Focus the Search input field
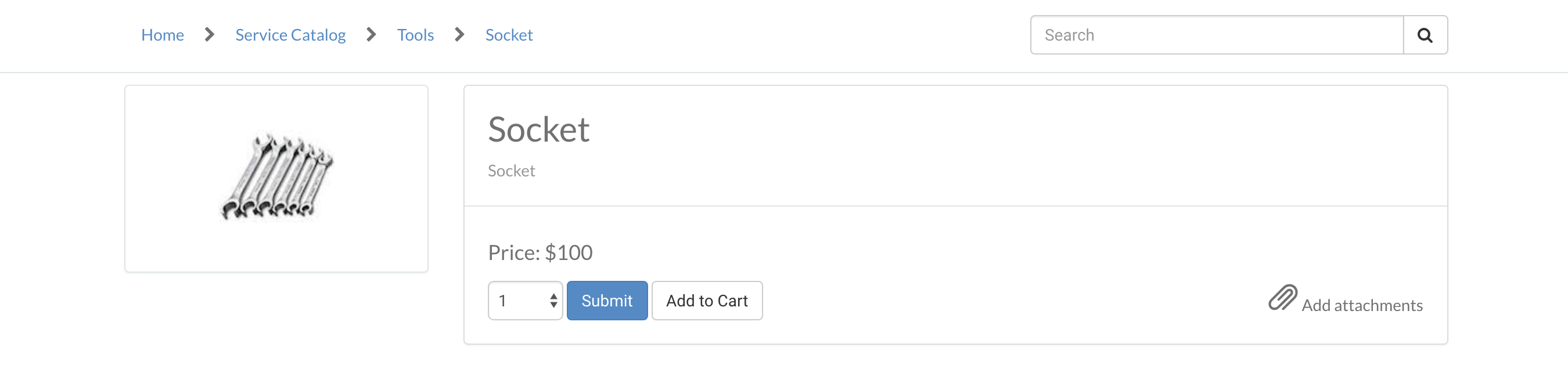The height and width of the screenshot is (383, 1568). point(1217,35)
